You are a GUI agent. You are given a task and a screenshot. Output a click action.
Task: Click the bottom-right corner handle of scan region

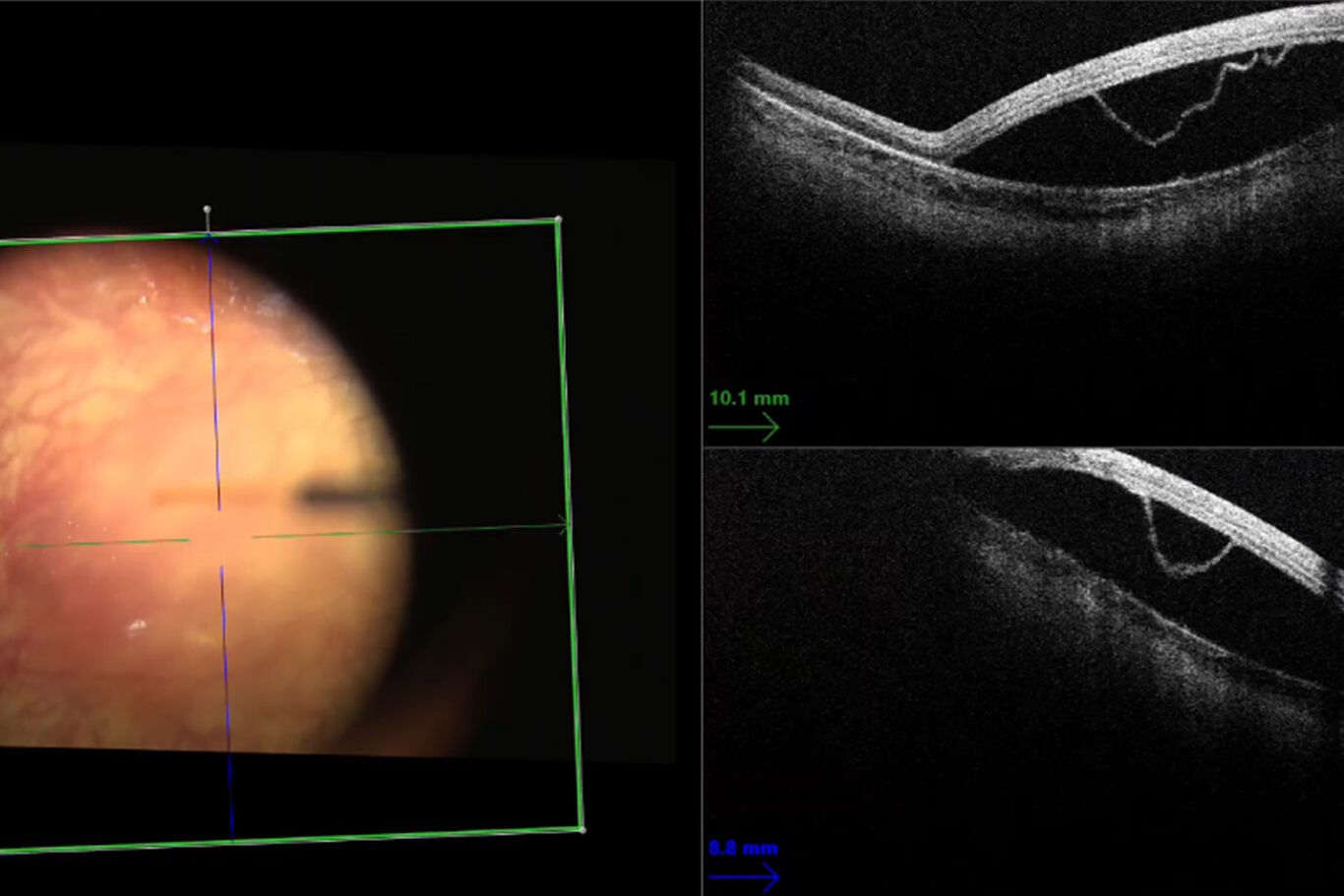580,831
